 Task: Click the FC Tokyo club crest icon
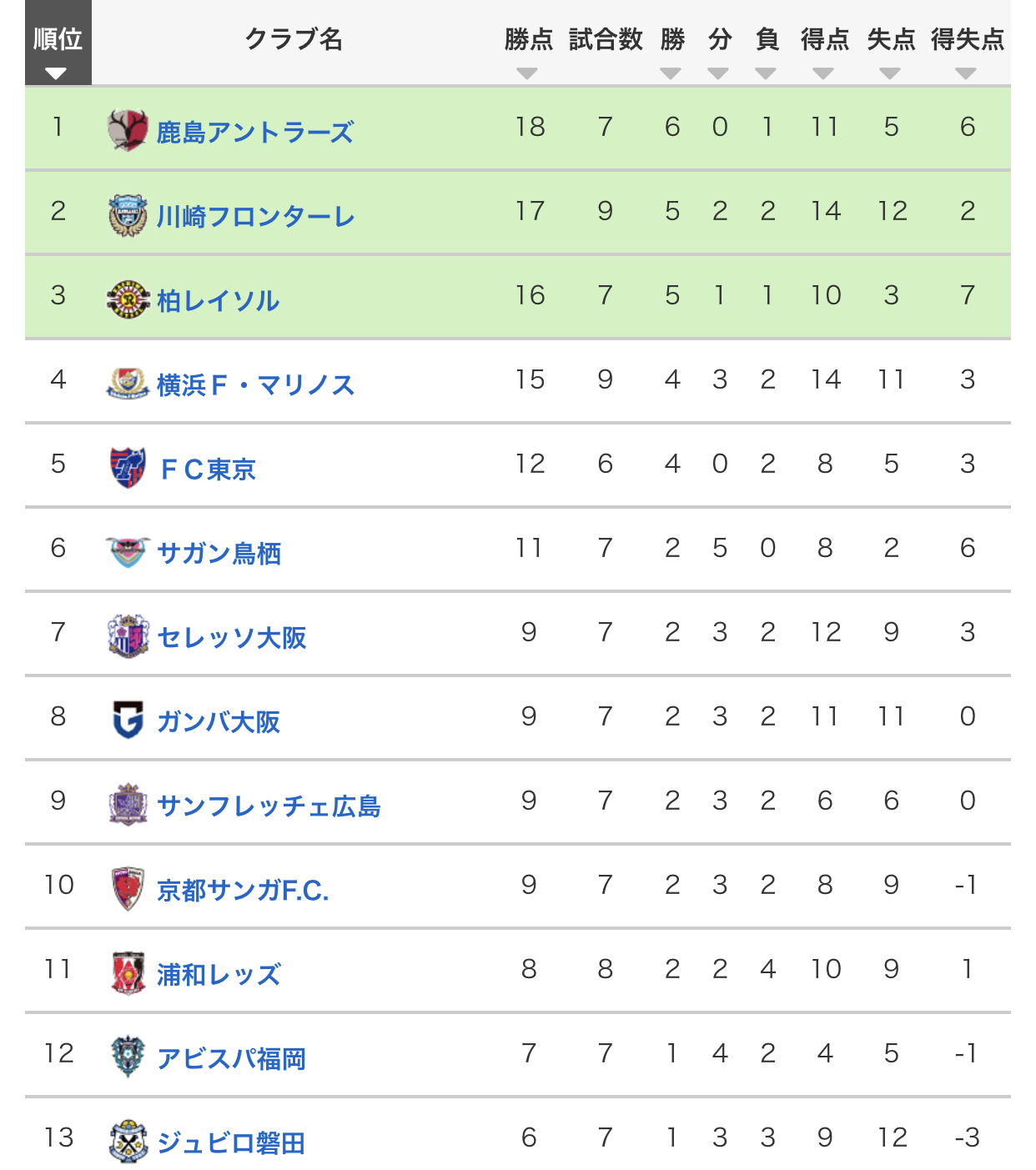(128, 467)
